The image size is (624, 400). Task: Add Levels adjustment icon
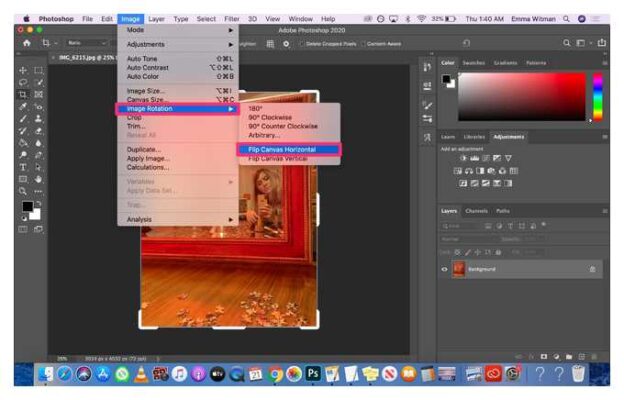point(474,158)
